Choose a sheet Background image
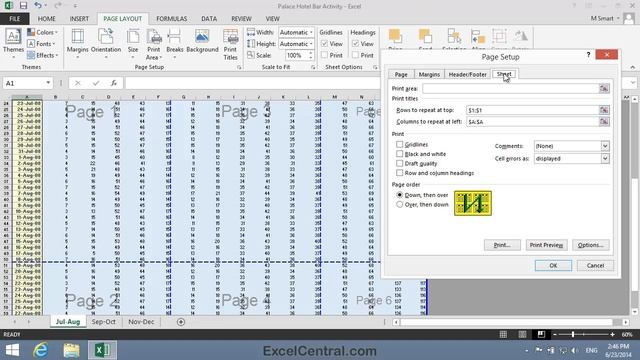 202,41
